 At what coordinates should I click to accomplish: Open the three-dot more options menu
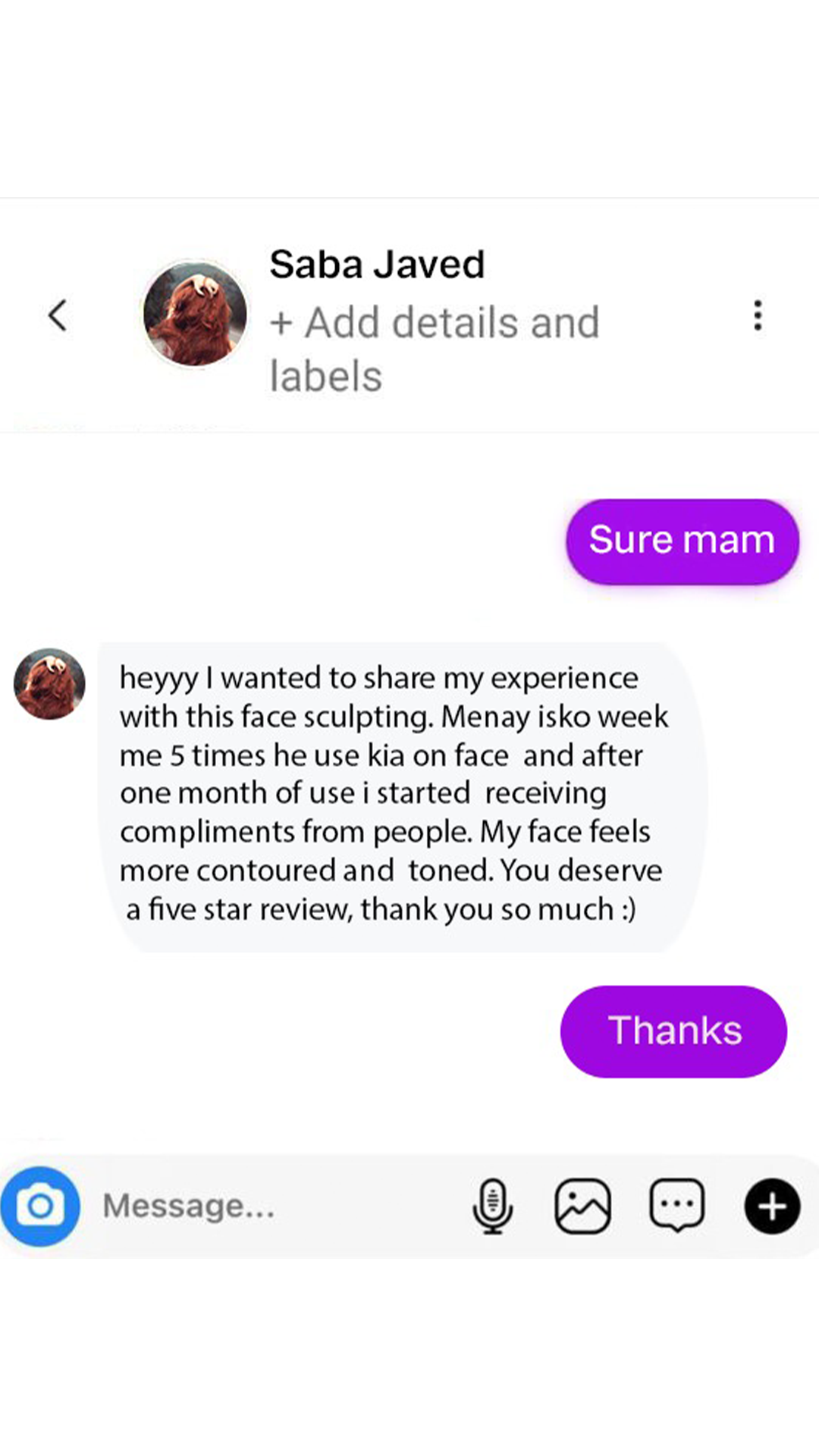click(757, 315)
